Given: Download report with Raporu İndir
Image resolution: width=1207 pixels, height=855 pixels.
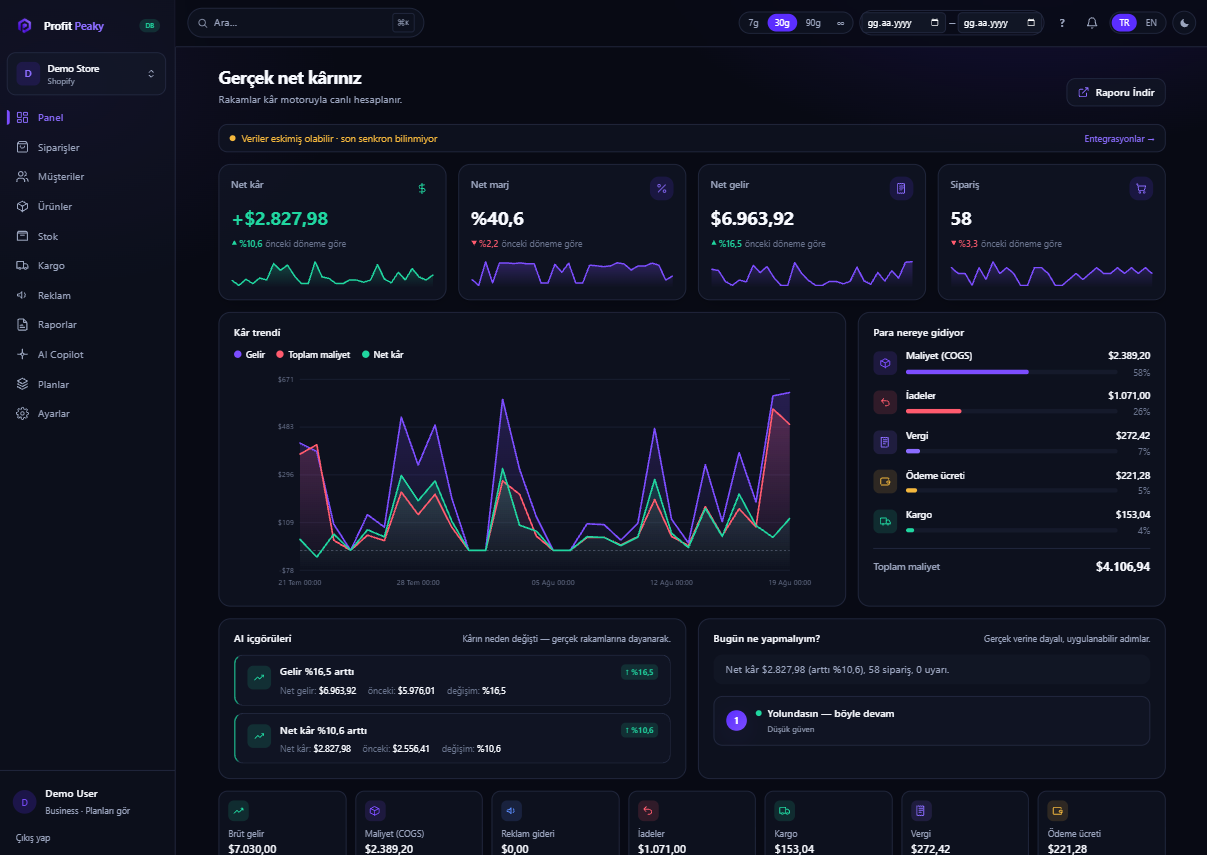Looking at the screenshot, I should click(1116, 92).
